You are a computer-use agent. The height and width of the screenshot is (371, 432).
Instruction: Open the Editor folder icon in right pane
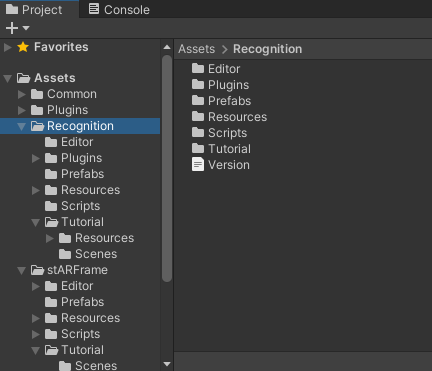198,68
